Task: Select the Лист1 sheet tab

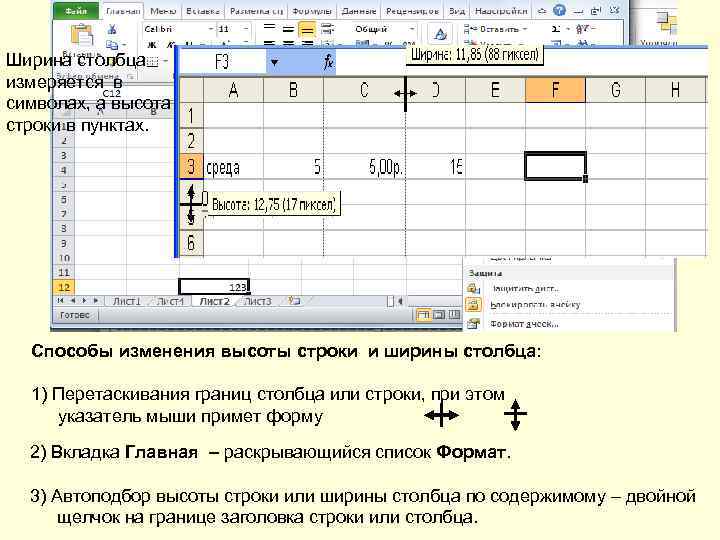Action: pyautogui.click(x=127, y=301)
